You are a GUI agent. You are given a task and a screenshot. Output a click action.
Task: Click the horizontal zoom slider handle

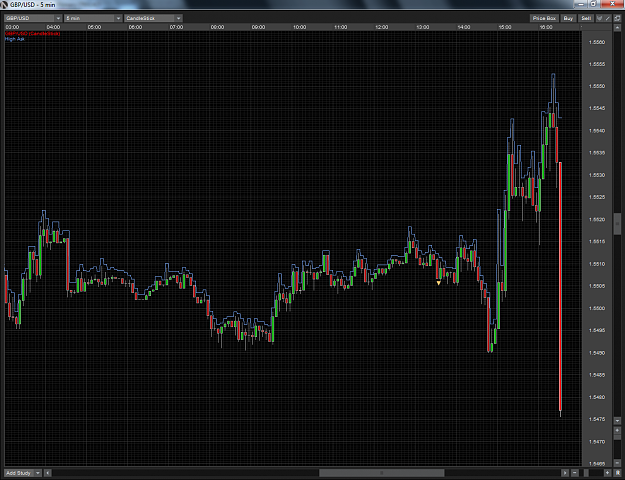[x=586, y=473]
